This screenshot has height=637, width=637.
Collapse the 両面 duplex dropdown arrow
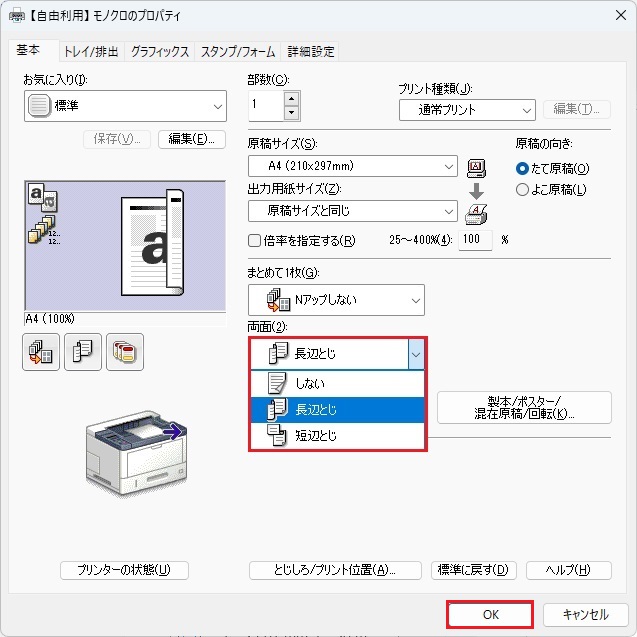pyautogui.click(x=416, y=354)
